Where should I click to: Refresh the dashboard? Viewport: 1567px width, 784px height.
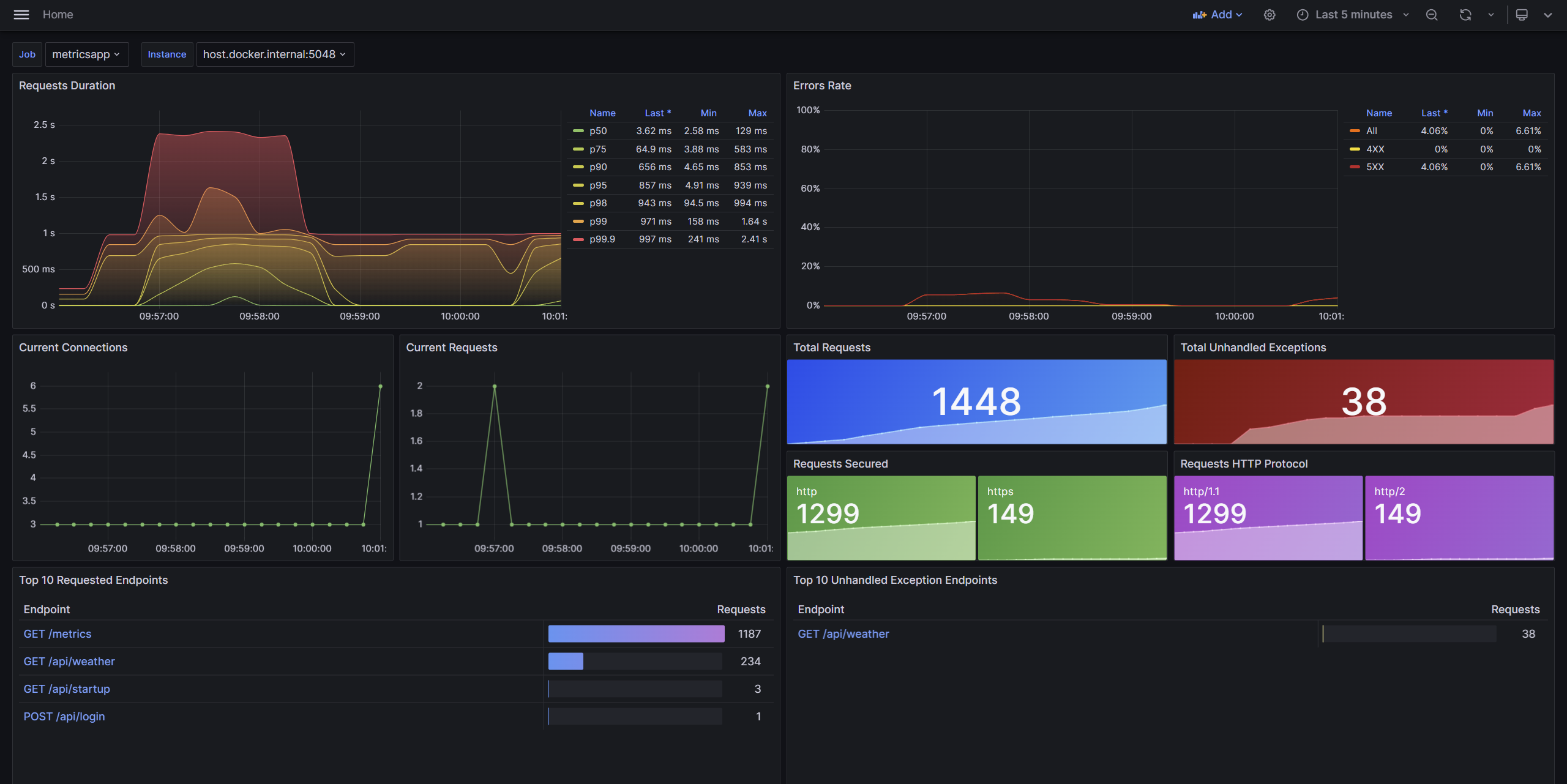click(x=1465, y=15)
